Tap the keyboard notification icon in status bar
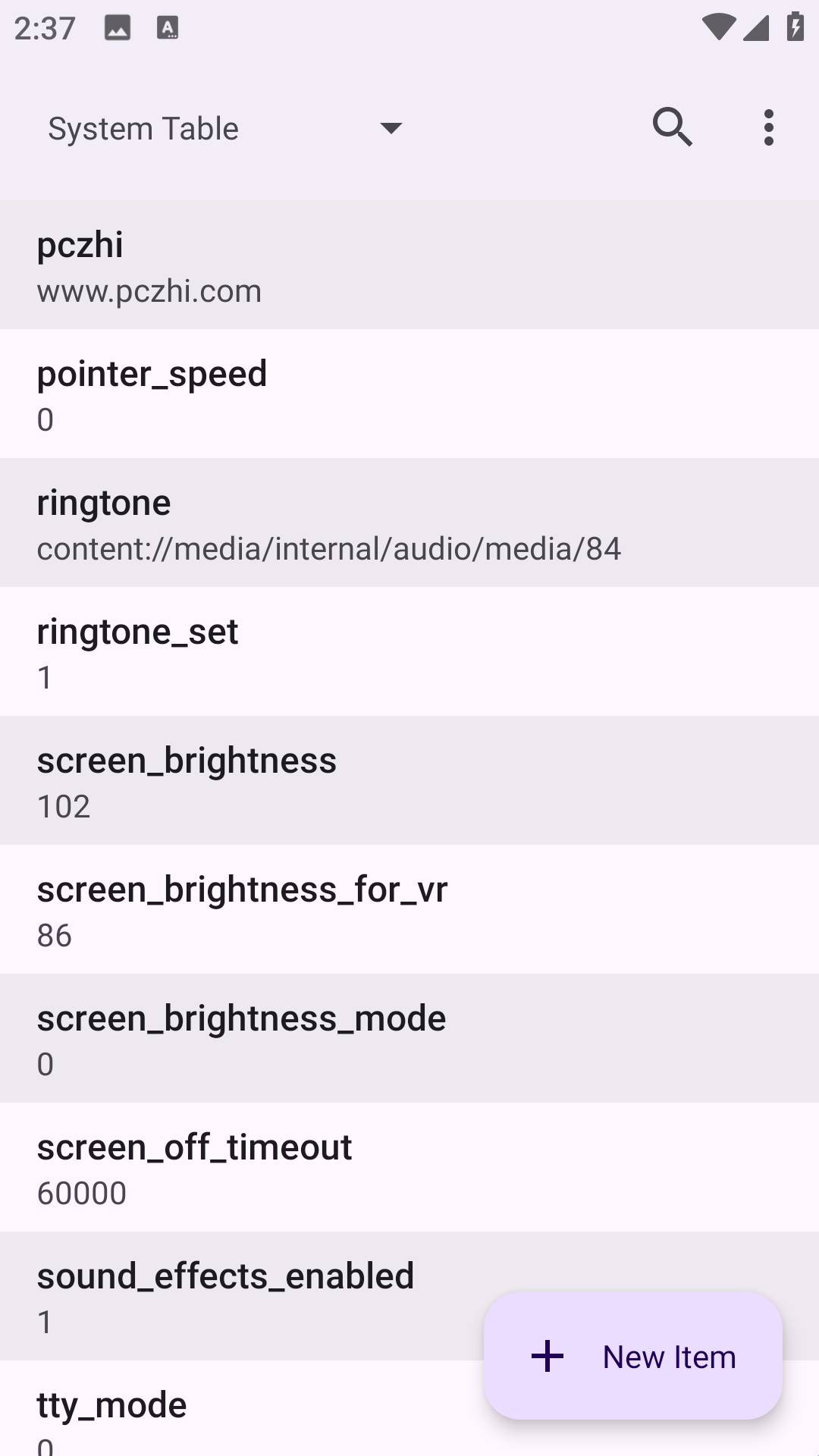 168,29
